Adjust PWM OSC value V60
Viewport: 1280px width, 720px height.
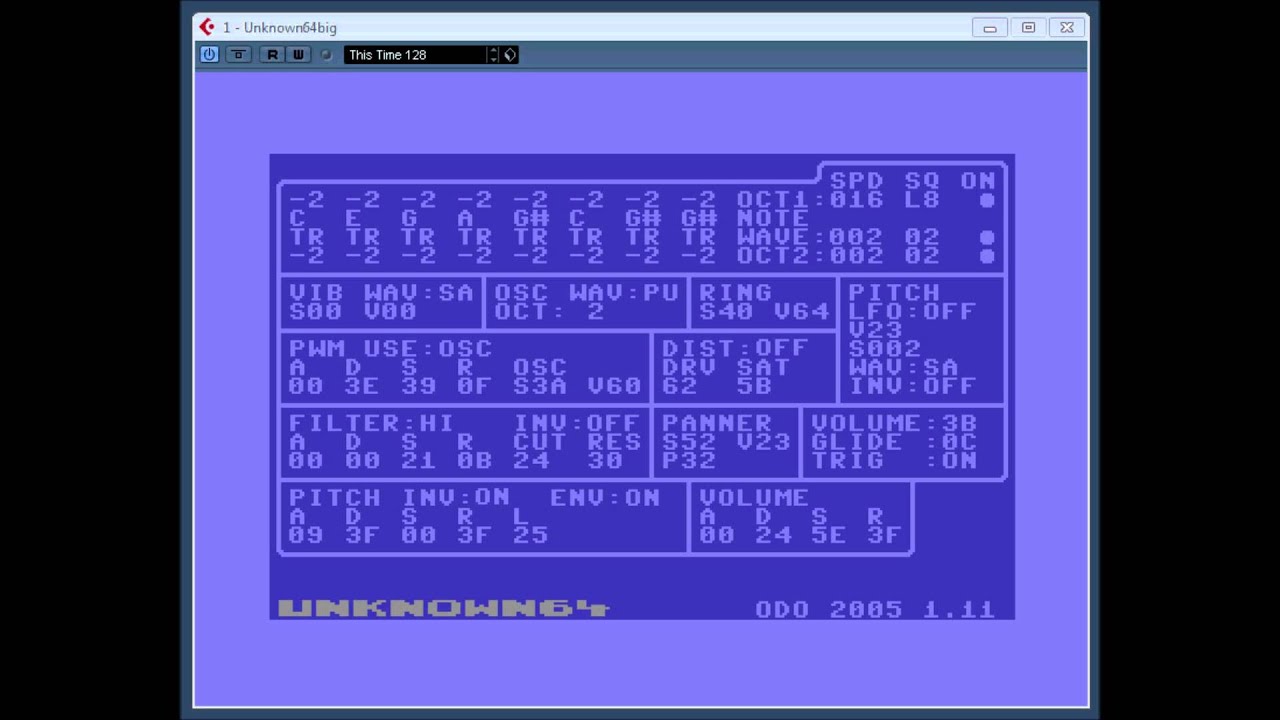(614, 386)
